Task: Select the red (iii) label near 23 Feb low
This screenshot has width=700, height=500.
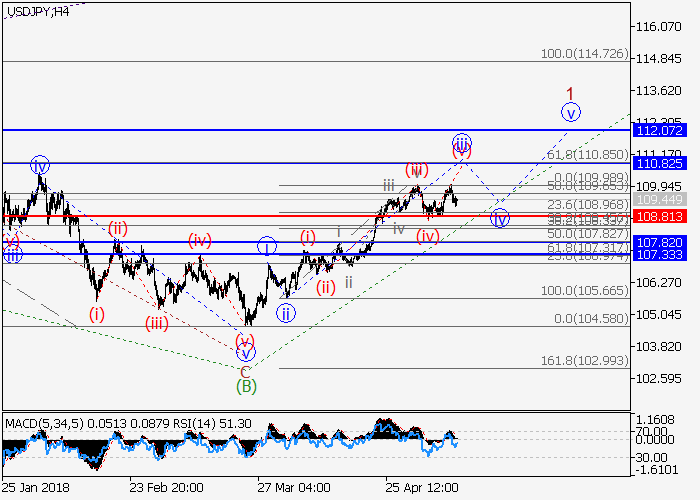Action: pyautogui.click(x=157, y=323)
